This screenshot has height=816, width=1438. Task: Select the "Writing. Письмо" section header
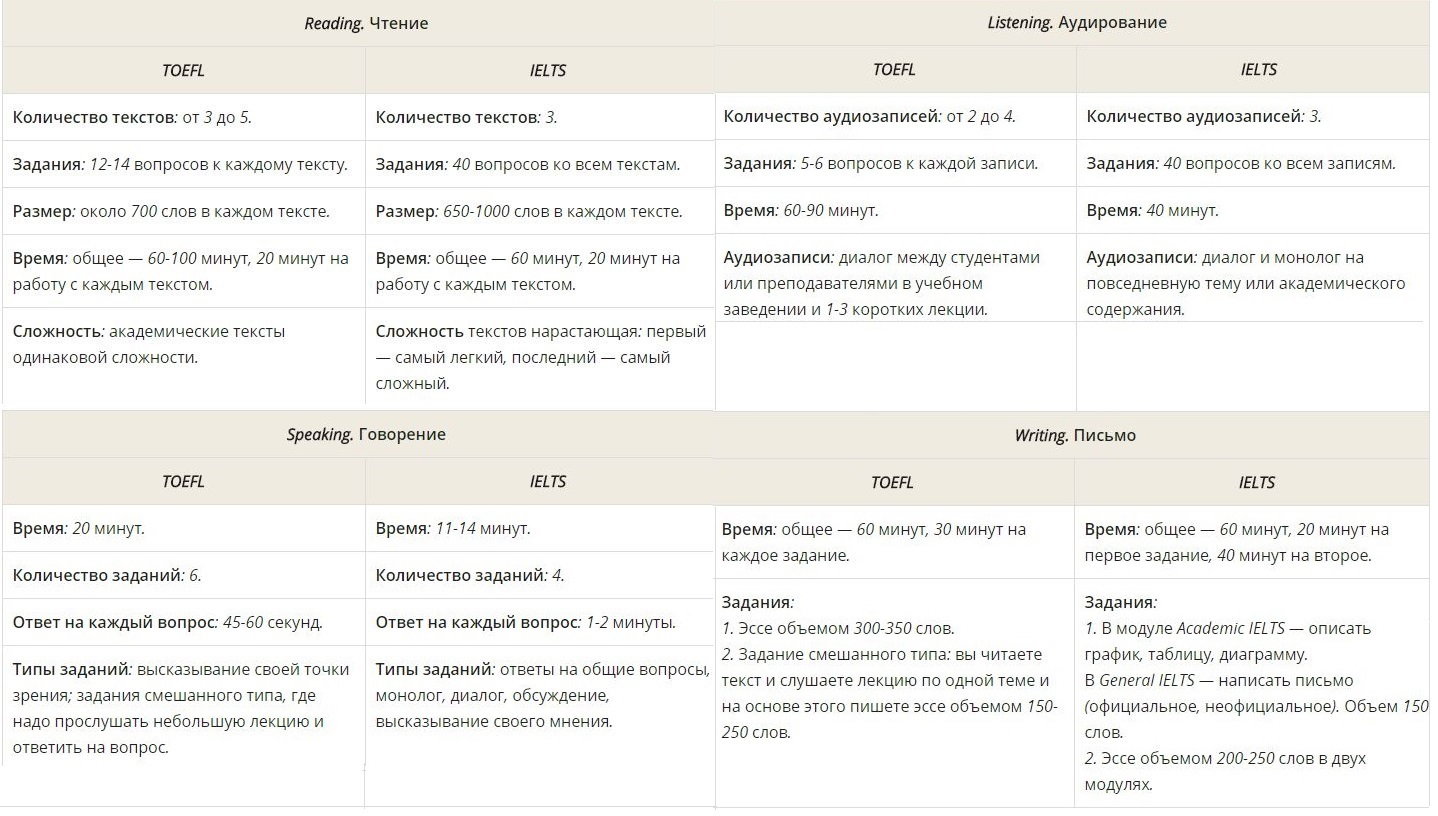click(x=1075, y=435)
